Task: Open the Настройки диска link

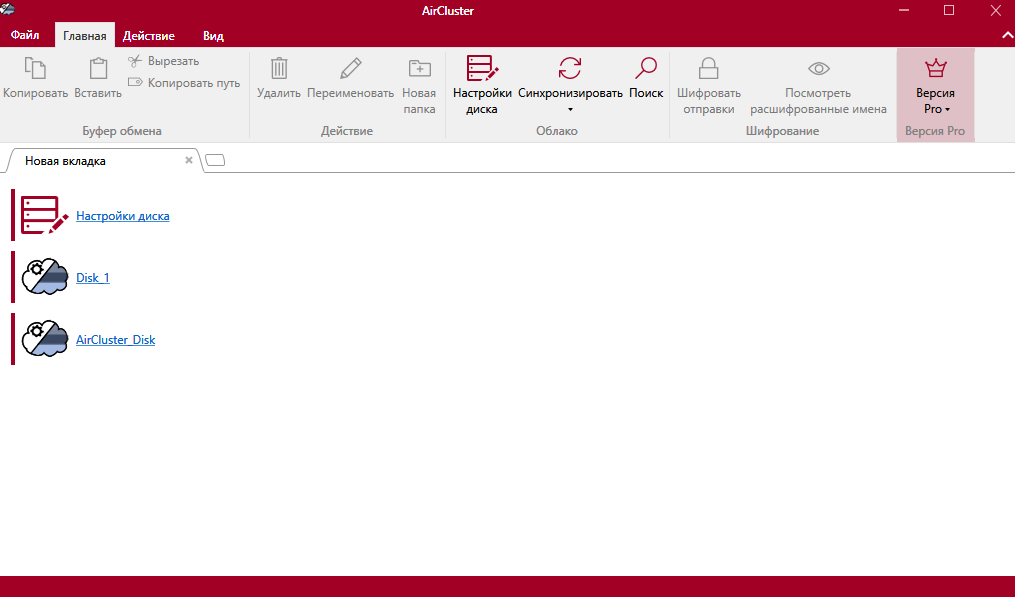Action: [x=123, y=216]
